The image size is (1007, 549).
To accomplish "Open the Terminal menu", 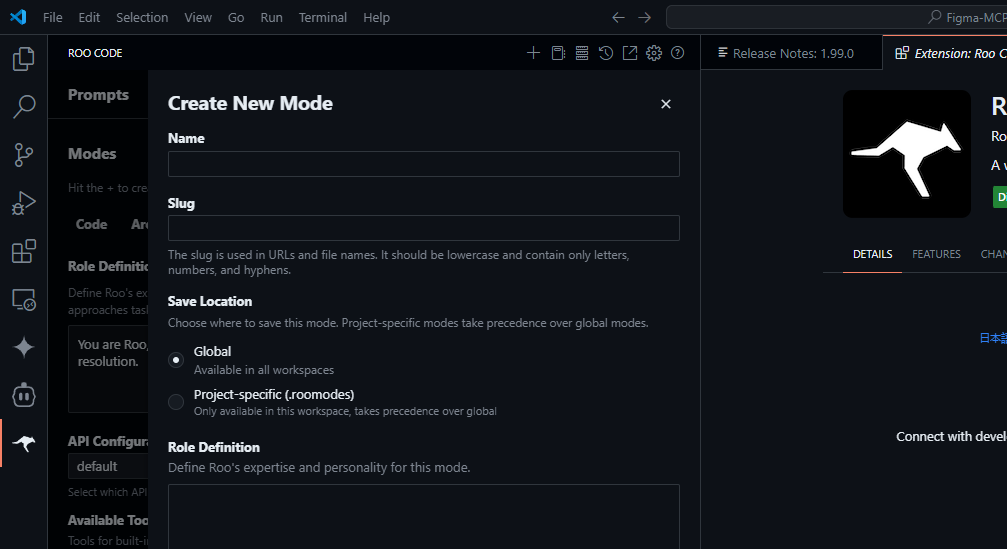I will [322, 17].
